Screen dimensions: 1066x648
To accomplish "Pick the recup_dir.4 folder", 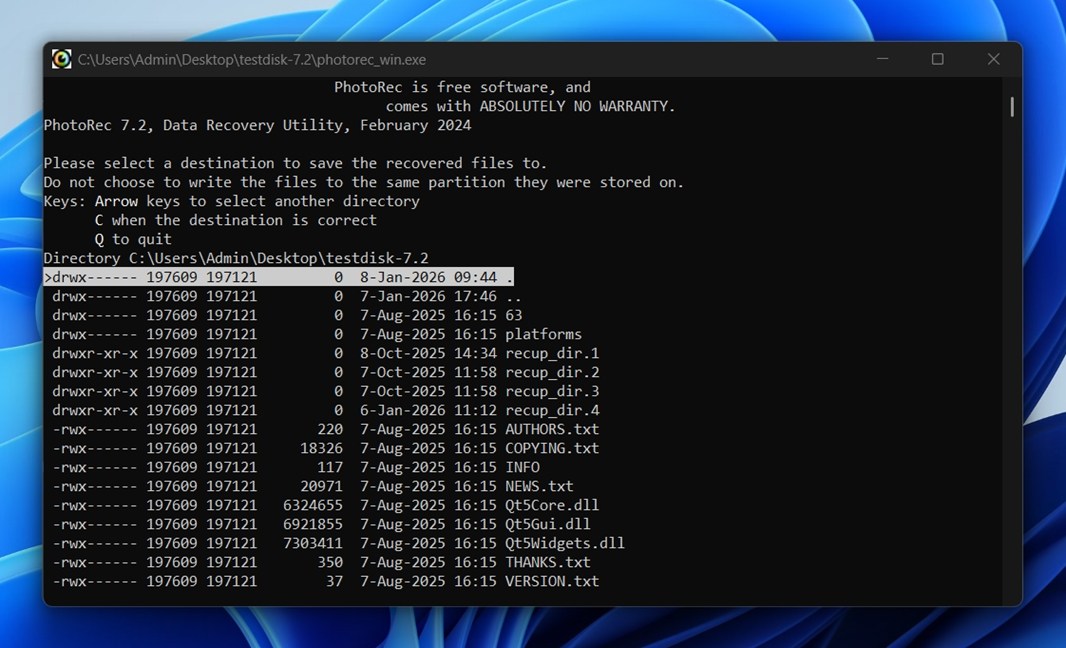I will (x=552, y=410).
